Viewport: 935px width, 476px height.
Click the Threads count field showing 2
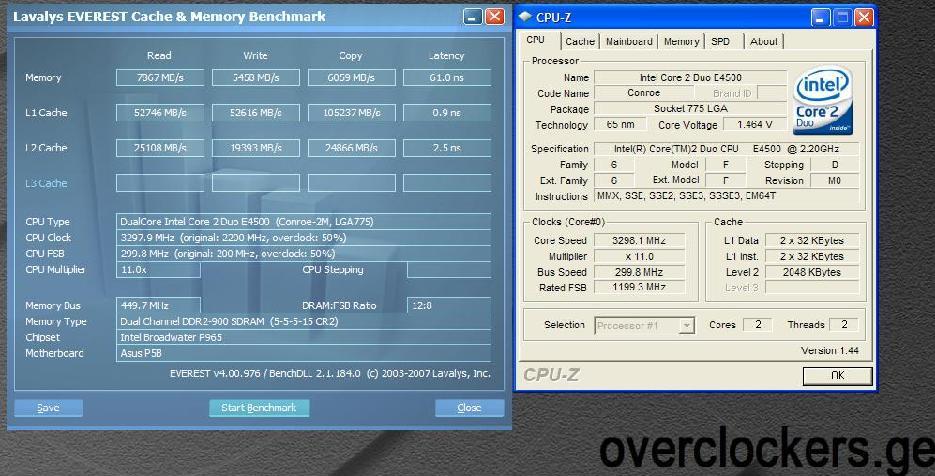(x=844, y=324)
